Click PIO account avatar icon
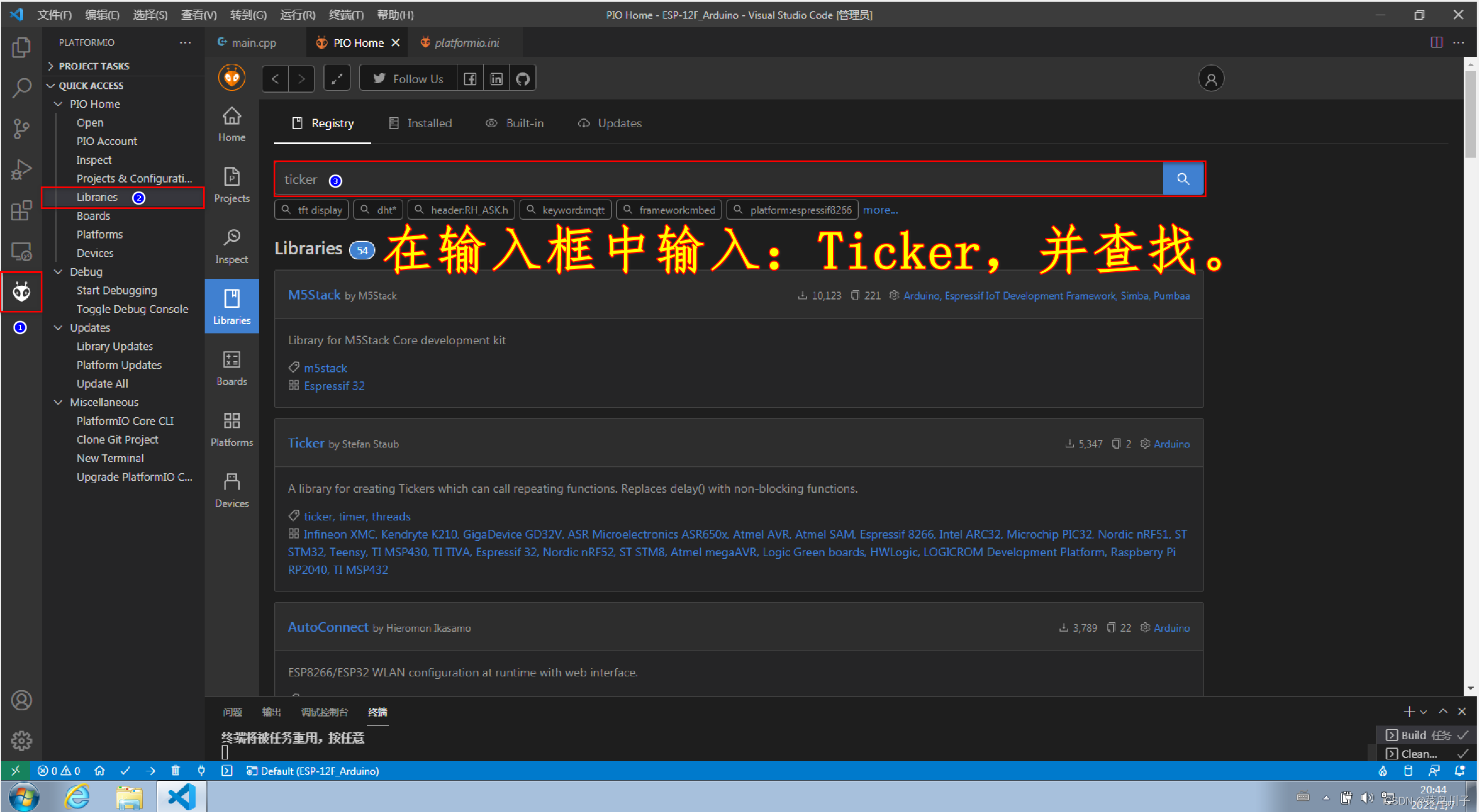 coord(1210,79)
